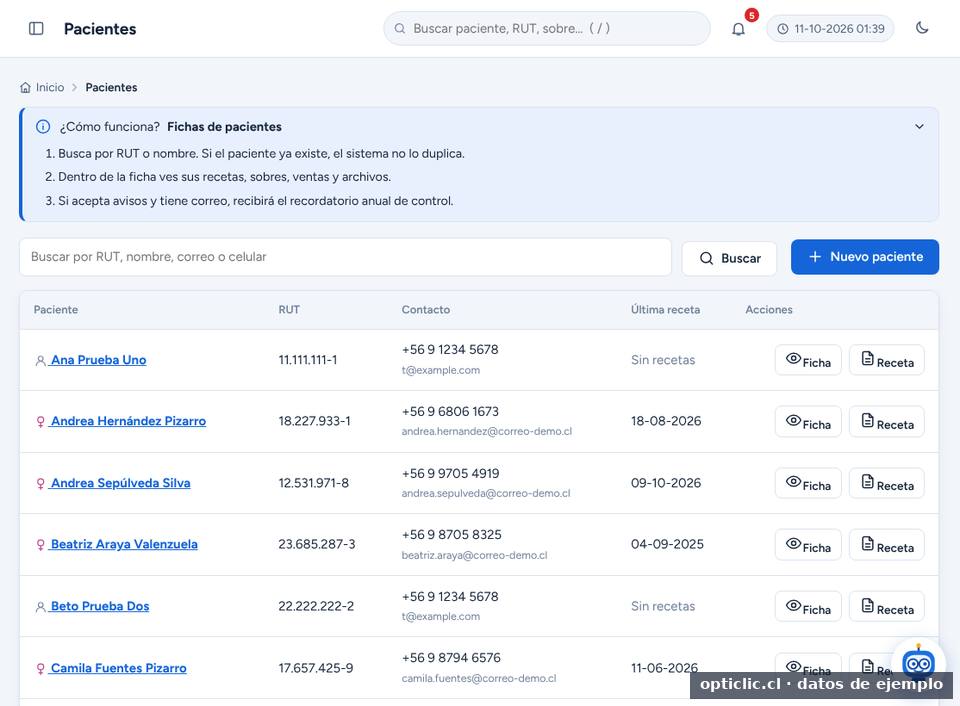Click the female icon beside Andrea Hernández Pizarro
The height and width of the screenshot is (706, 960).
click(40, 422)
